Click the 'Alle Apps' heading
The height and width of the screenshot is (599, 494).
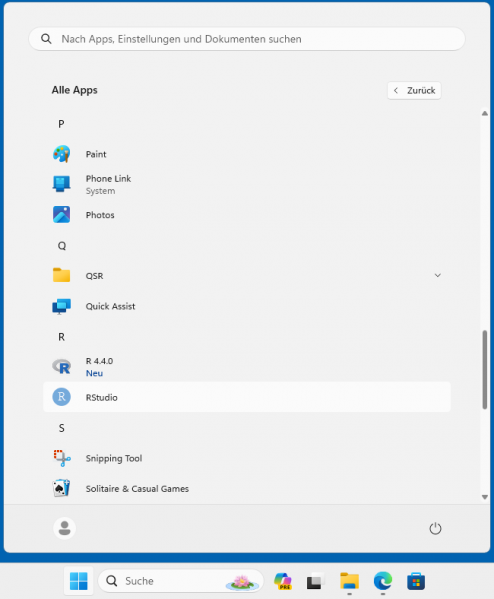point(75,90)
